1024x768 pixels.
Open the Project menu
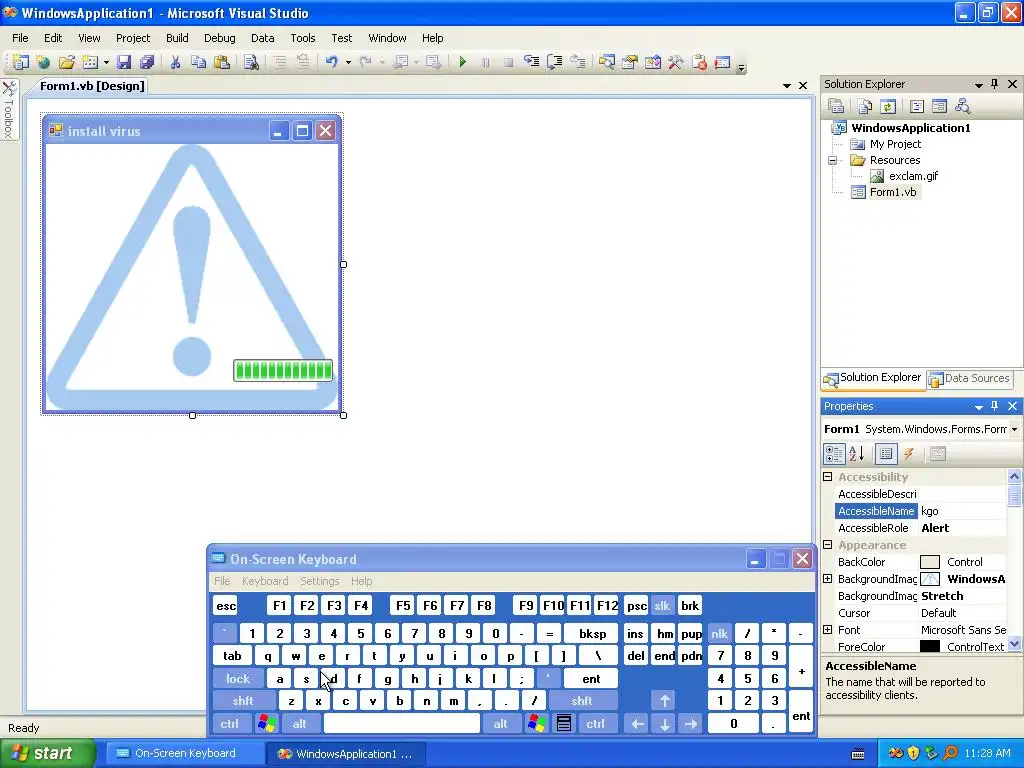tap(133, 38)
